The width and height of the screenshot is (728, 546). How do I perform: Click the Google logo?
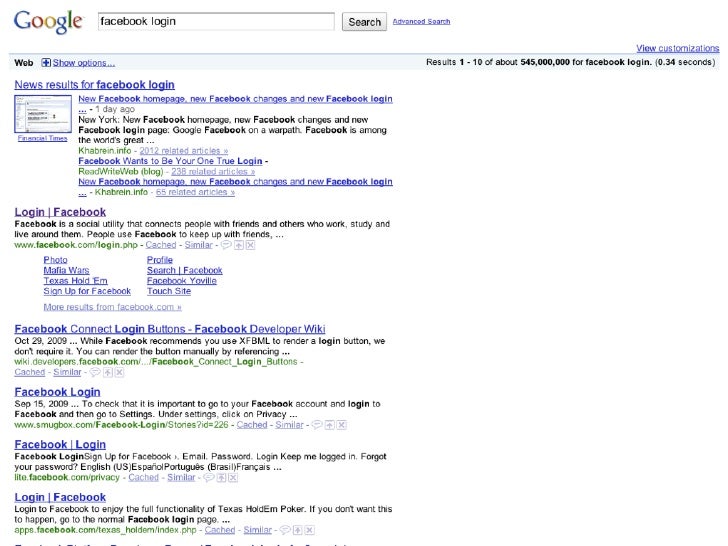tap(48, 21)
